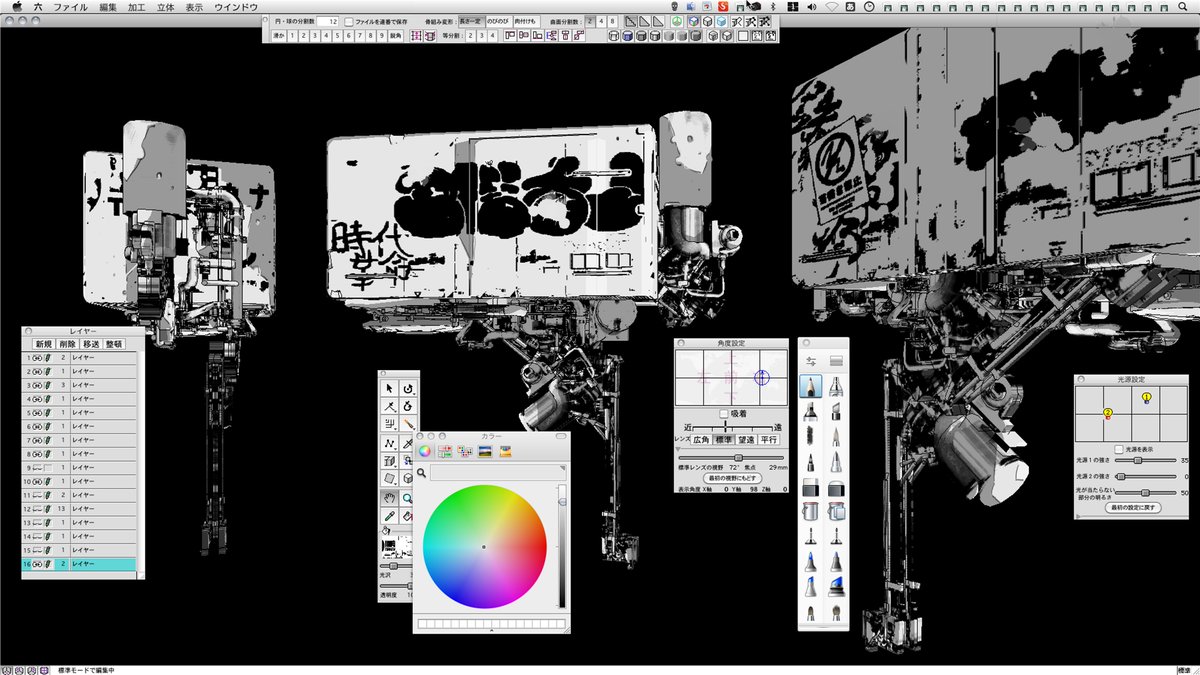Select the polyline N-shaped tool
Image resolution: width=1200 pixels, height=675 pixels.
(x=389, y=443)
